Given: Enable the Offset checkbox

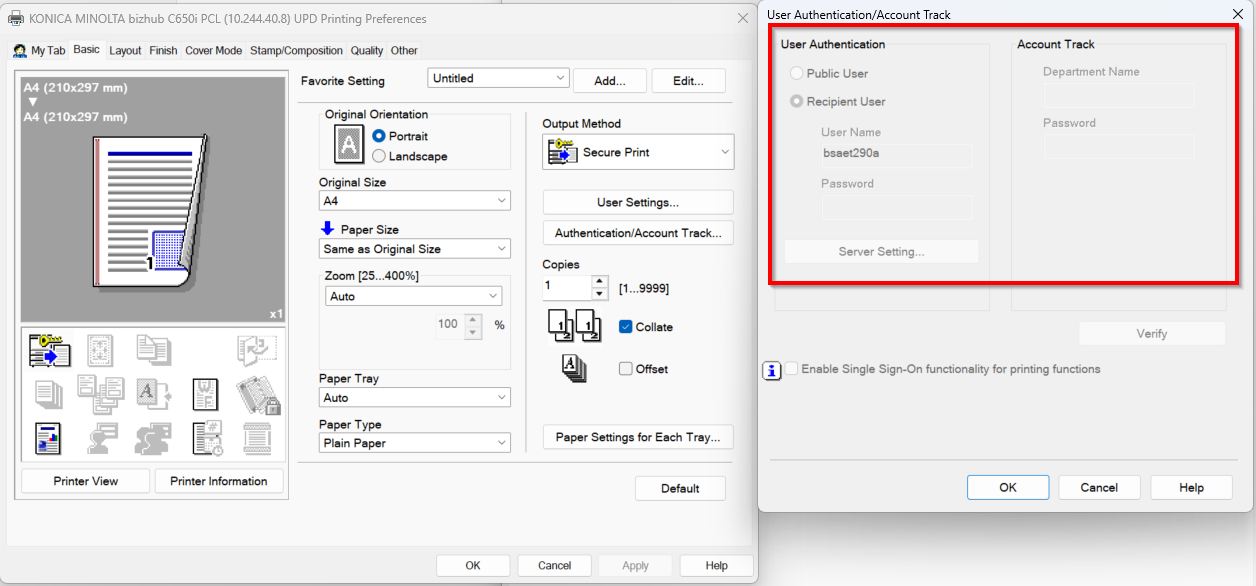Looking at the screenshot, I should pos(626,369).
